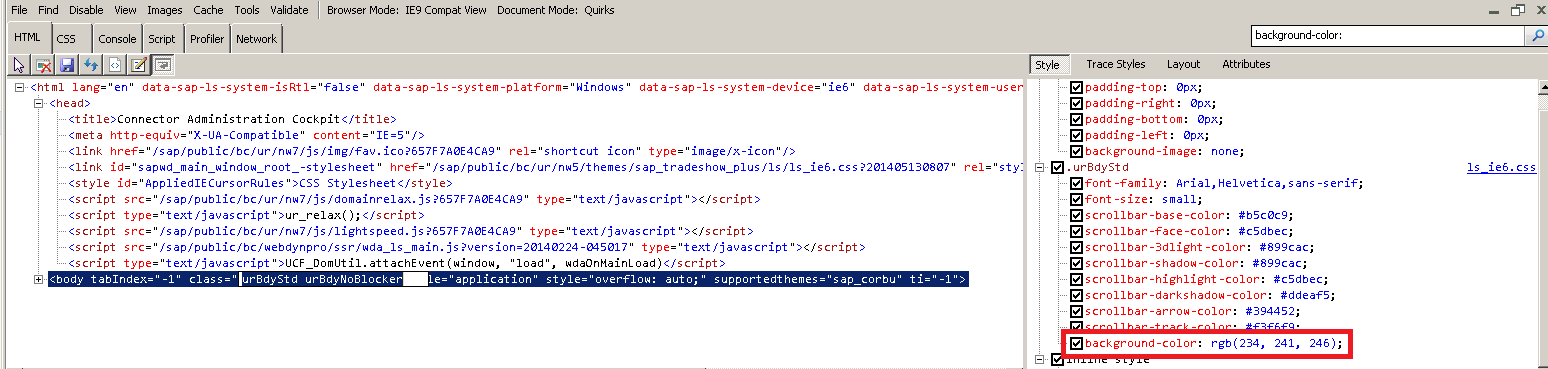Uncheck the padding-bottom property
This screenshot has height=369, width=1548.
[x=1076, y=119]
